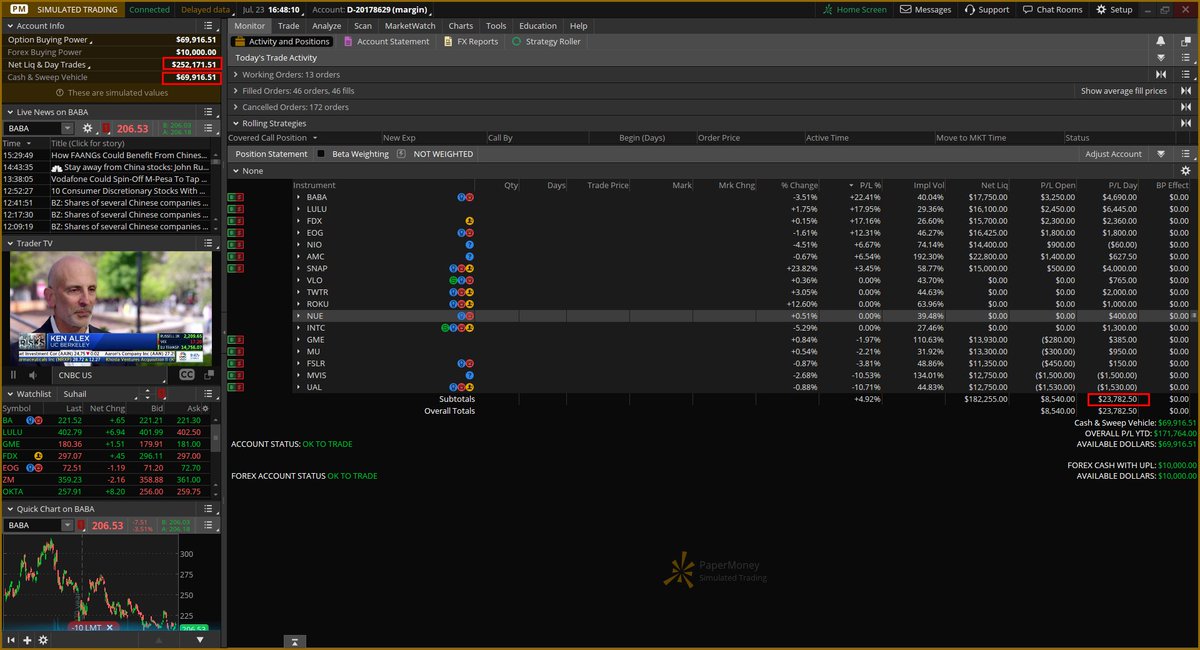The width and height of the screenshot is (1200, 650).
Task: Open Live News gadget menu
Action: point(209,111)
